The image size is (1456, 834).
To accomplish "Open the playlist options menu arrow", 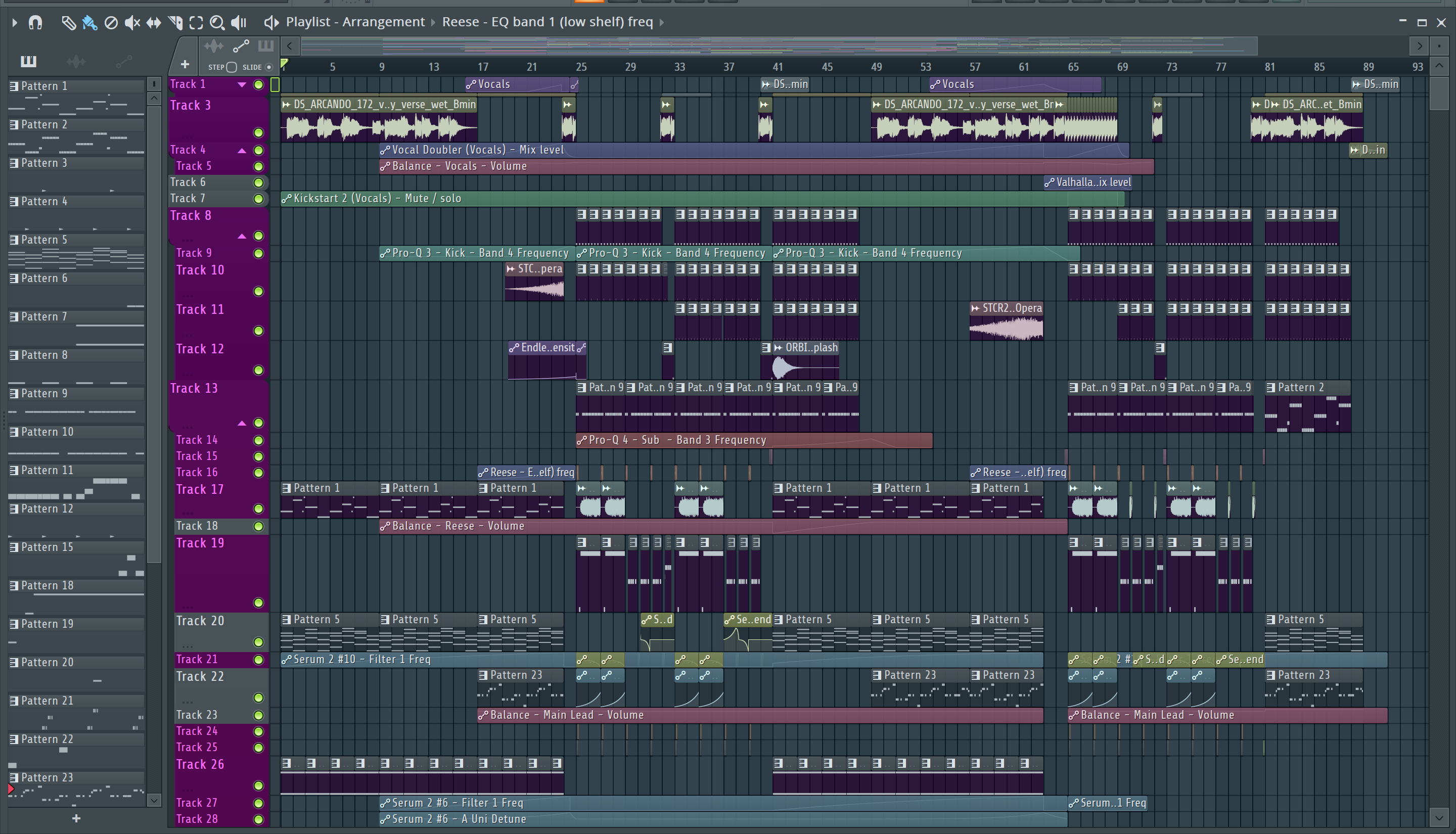I will [x=14, y=22].
